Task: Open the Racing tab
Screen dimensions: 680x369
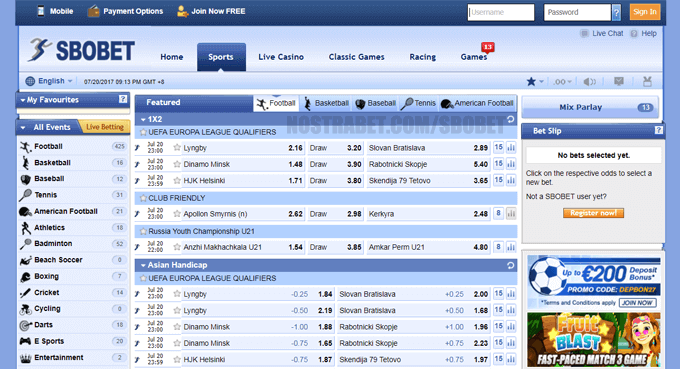Action: [x=423, y=57]
